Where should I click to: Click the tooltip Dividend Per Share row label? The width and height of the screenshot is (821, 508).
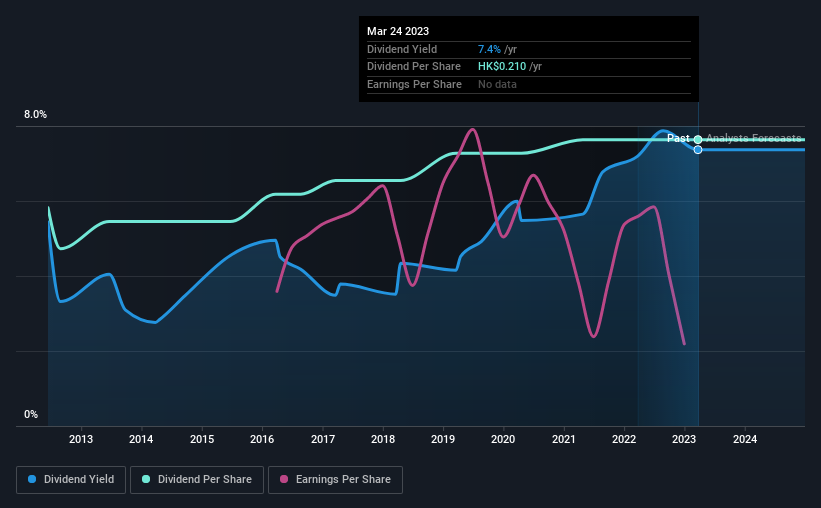[414, 67]
